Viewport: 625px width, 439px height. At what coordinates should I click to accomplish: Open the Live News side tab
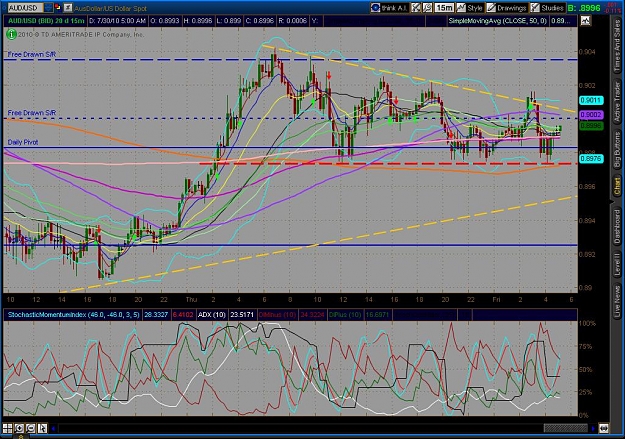pos(617,299)
